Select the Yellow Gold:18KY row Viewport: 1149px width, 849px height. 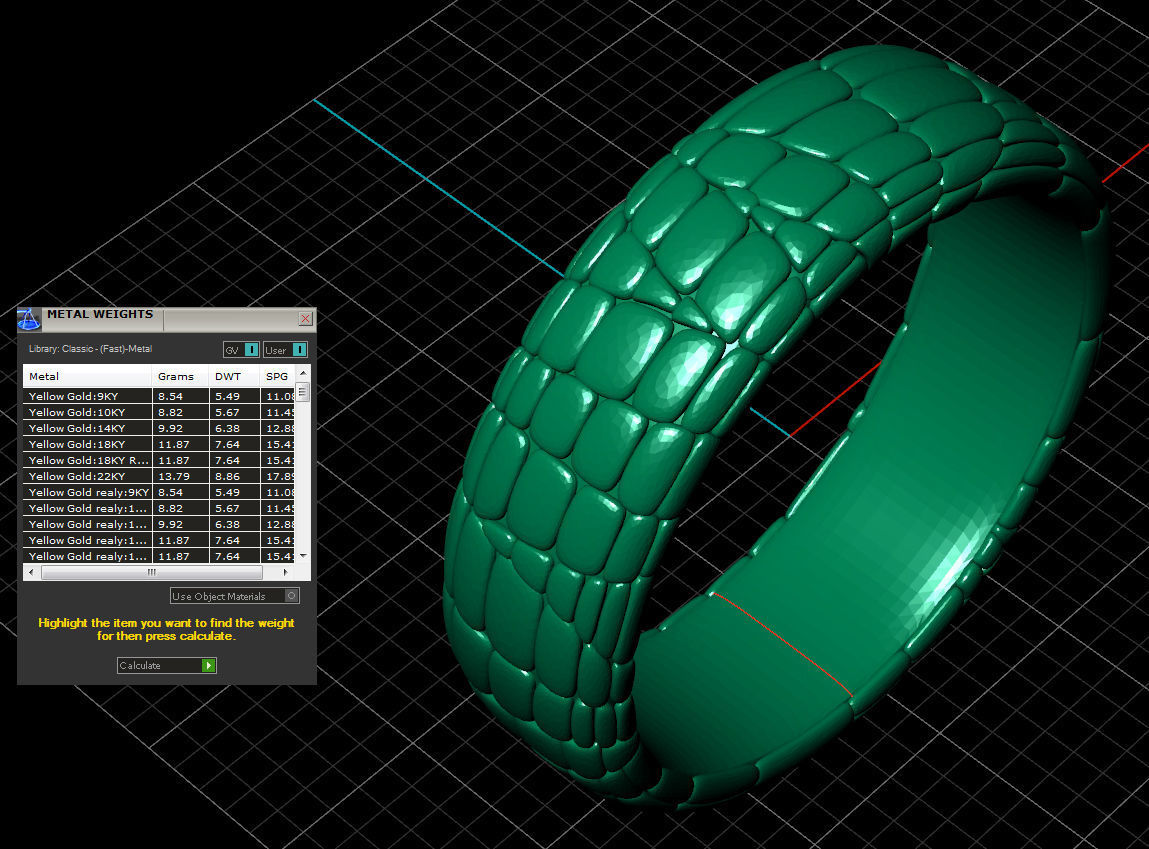coord(159,445)
